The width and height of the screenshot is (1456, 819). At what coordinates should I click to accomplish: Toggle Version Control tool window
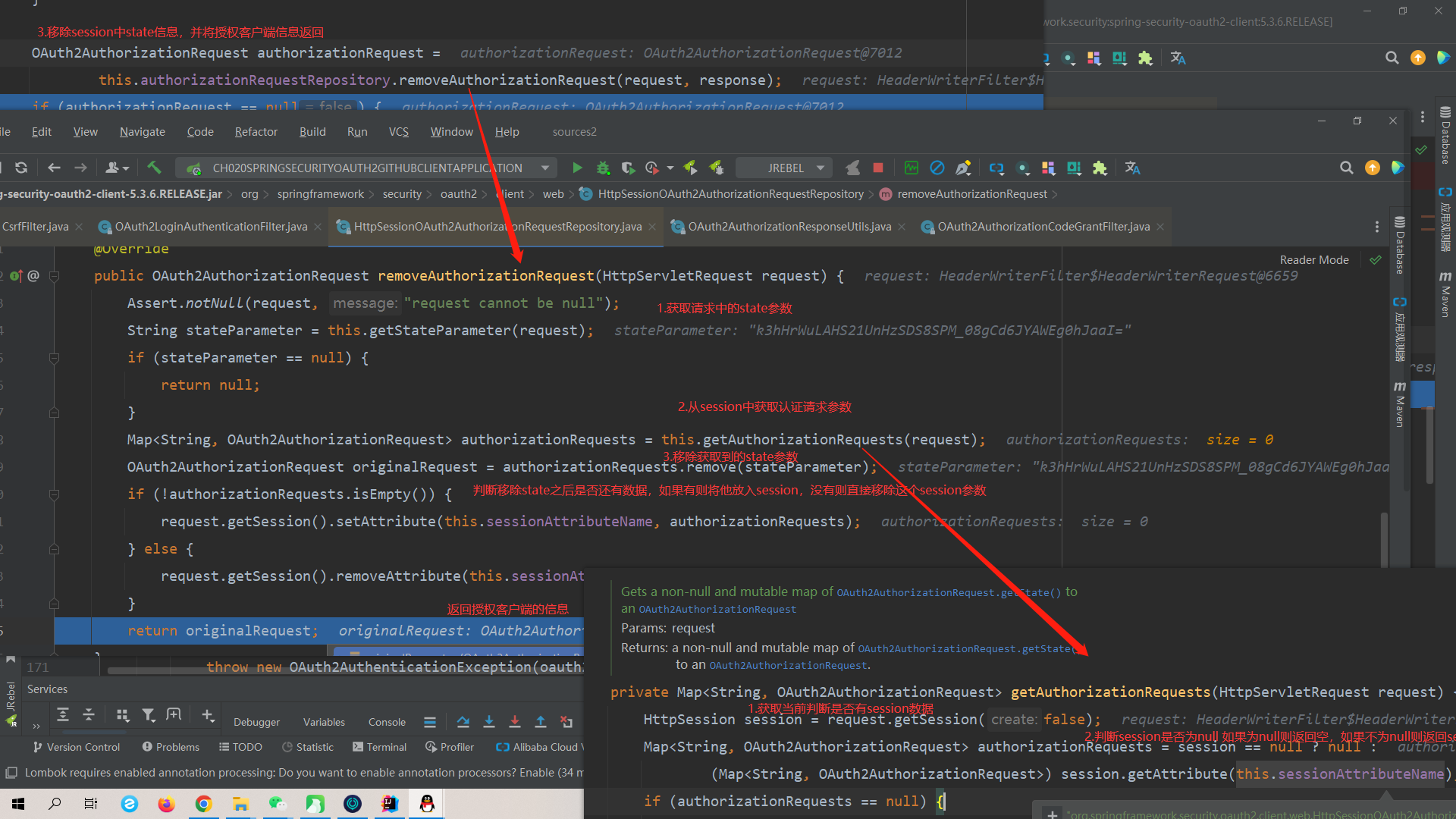pos(77,747)
